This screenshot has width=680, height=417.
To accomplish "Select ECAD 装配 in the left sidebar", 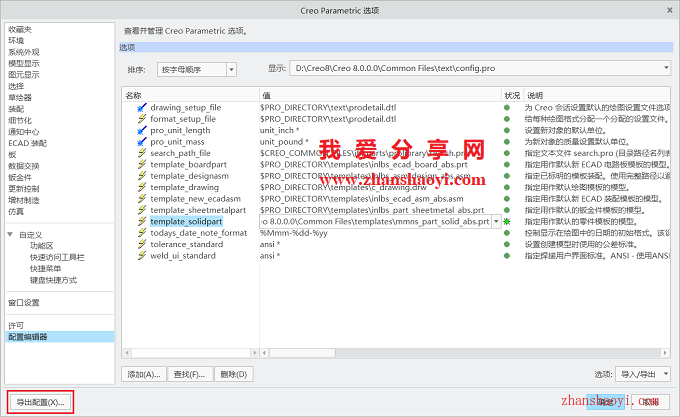I will [27, 143].
